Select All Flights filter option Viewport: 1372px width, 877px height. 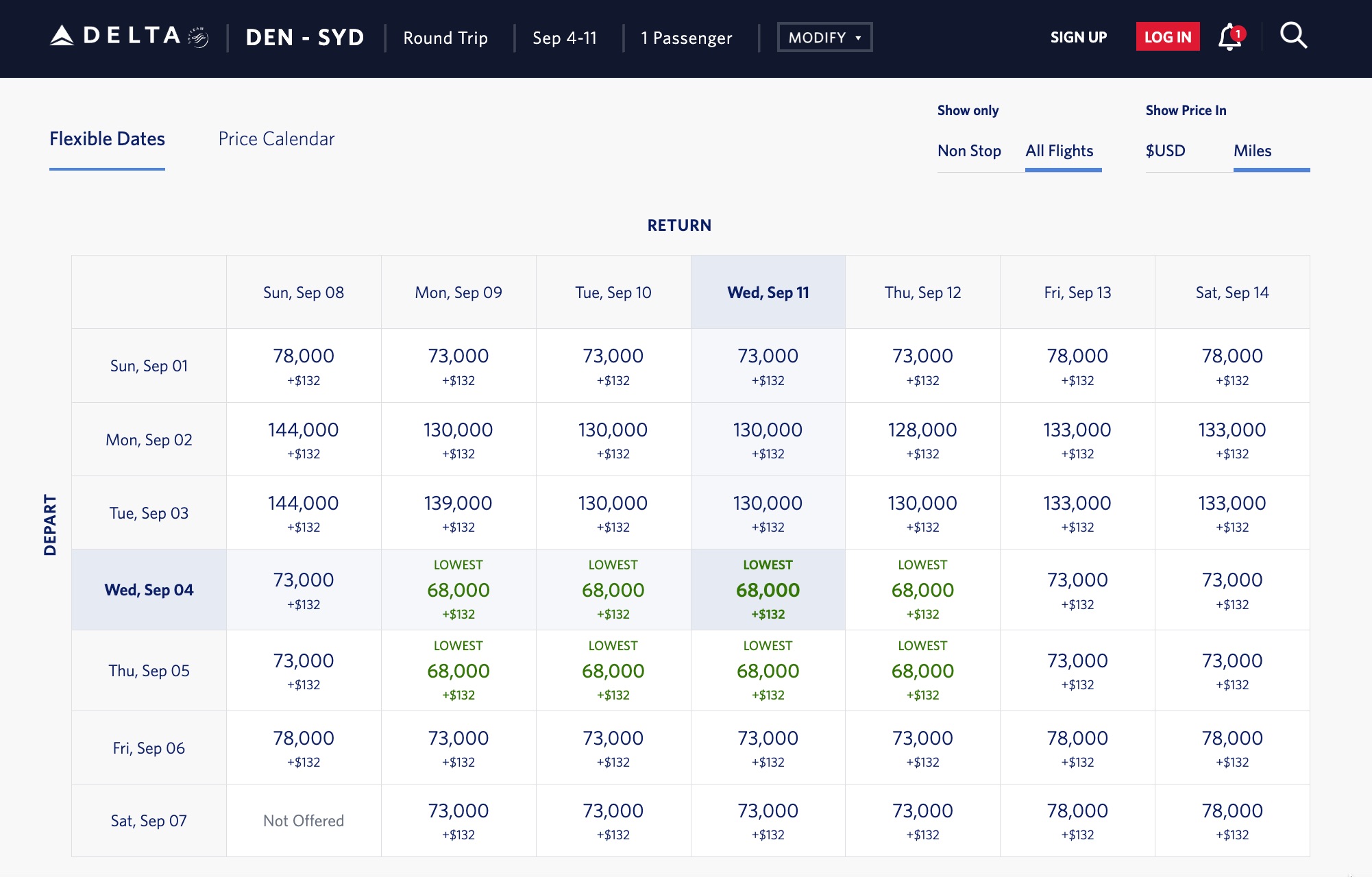pos(1059,151)
